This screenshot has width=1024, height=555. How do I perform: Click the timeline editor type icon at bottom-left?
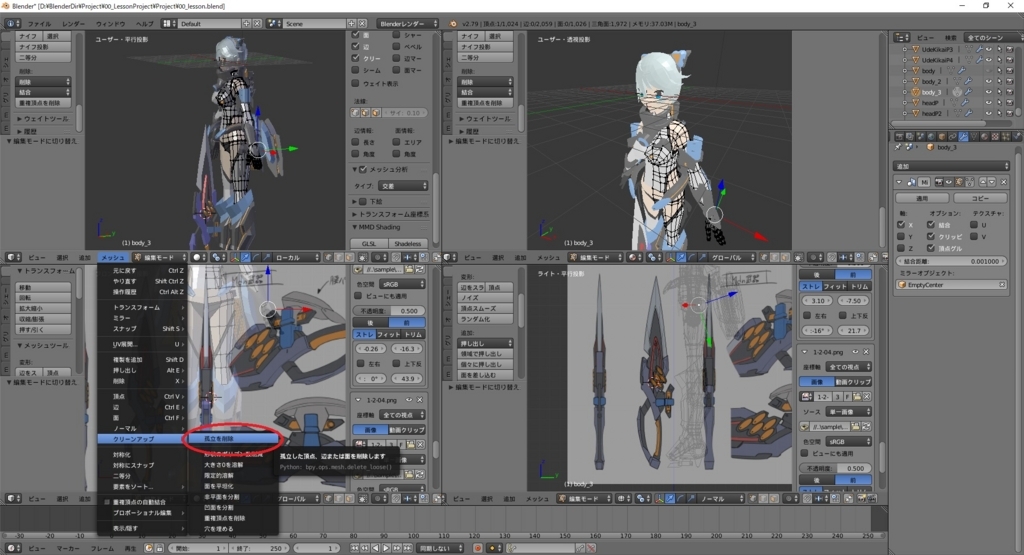click(x=12, y=548)
